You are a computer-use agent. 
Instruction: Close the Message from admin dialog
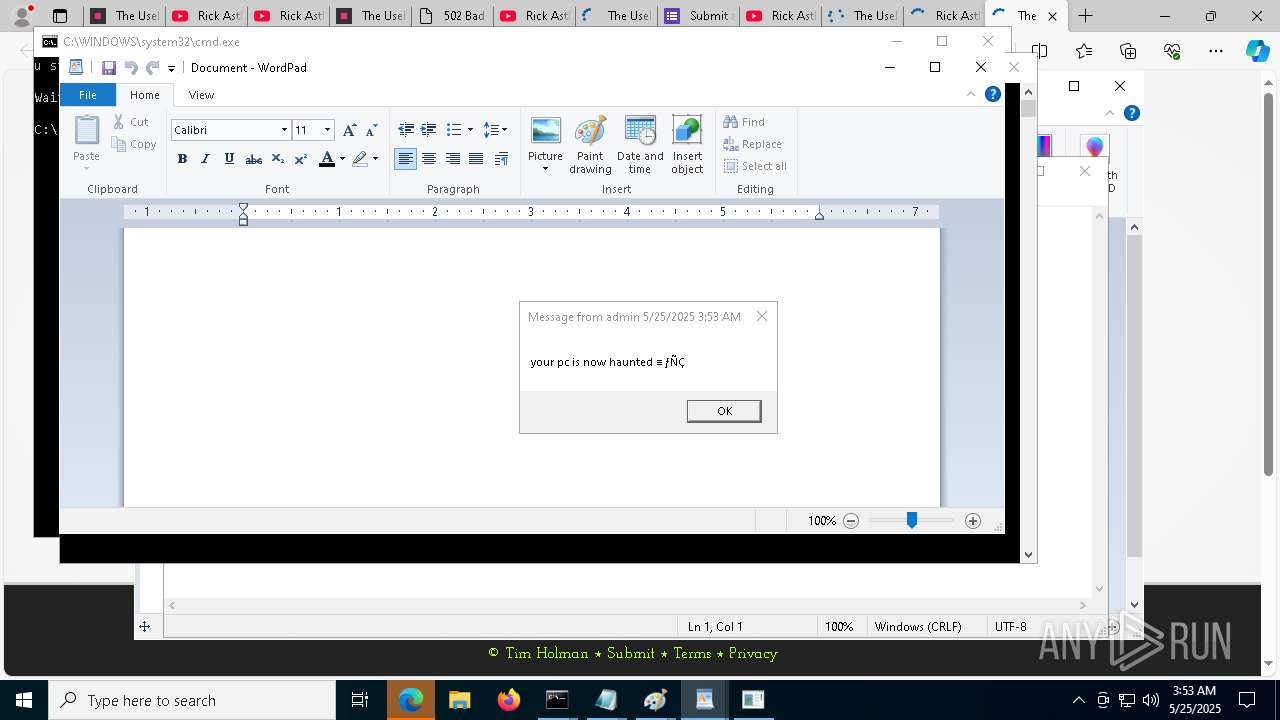coord(762,316)
